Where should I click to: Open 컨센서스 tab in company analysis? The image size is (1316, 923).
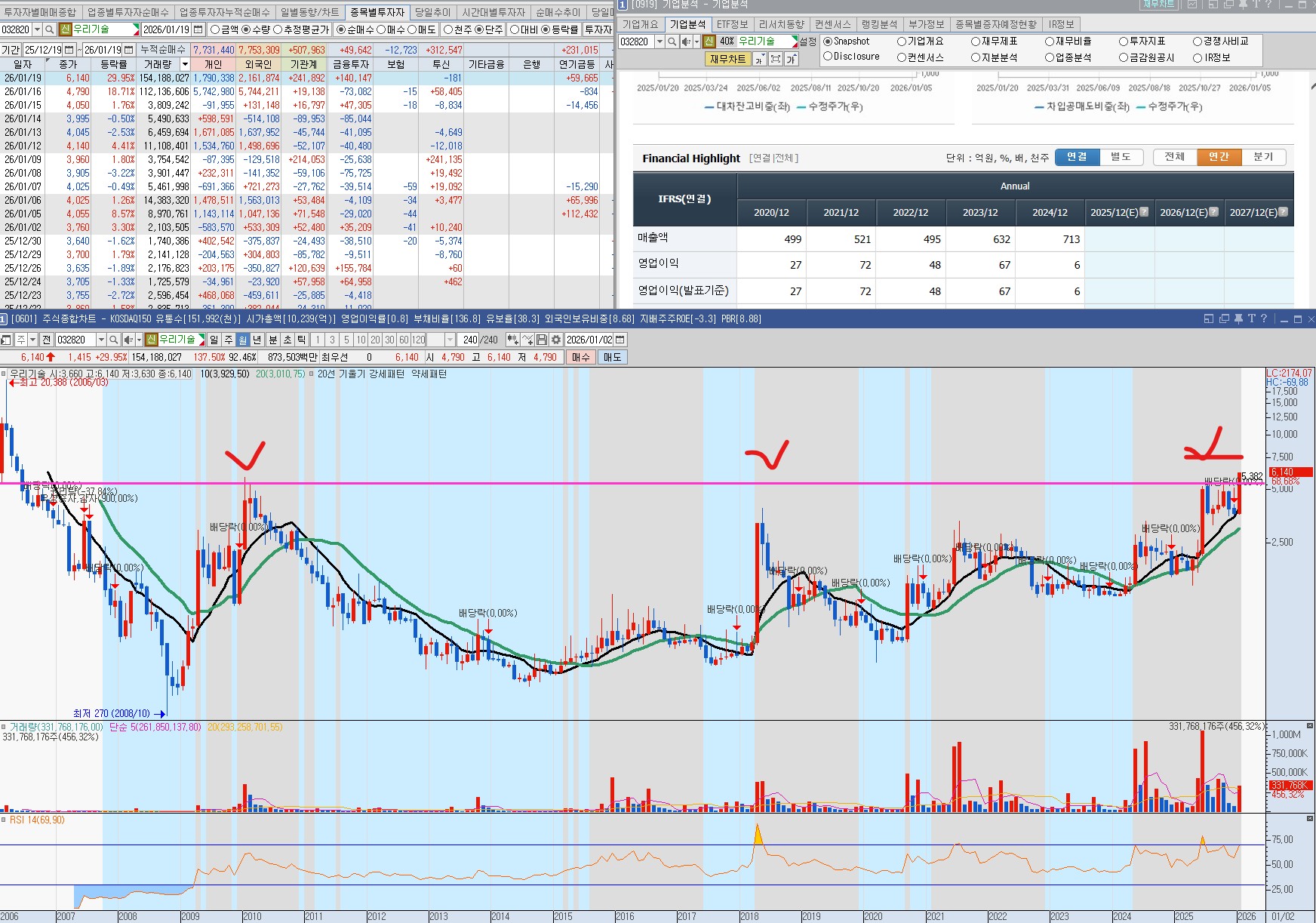(x=832, y=24)
